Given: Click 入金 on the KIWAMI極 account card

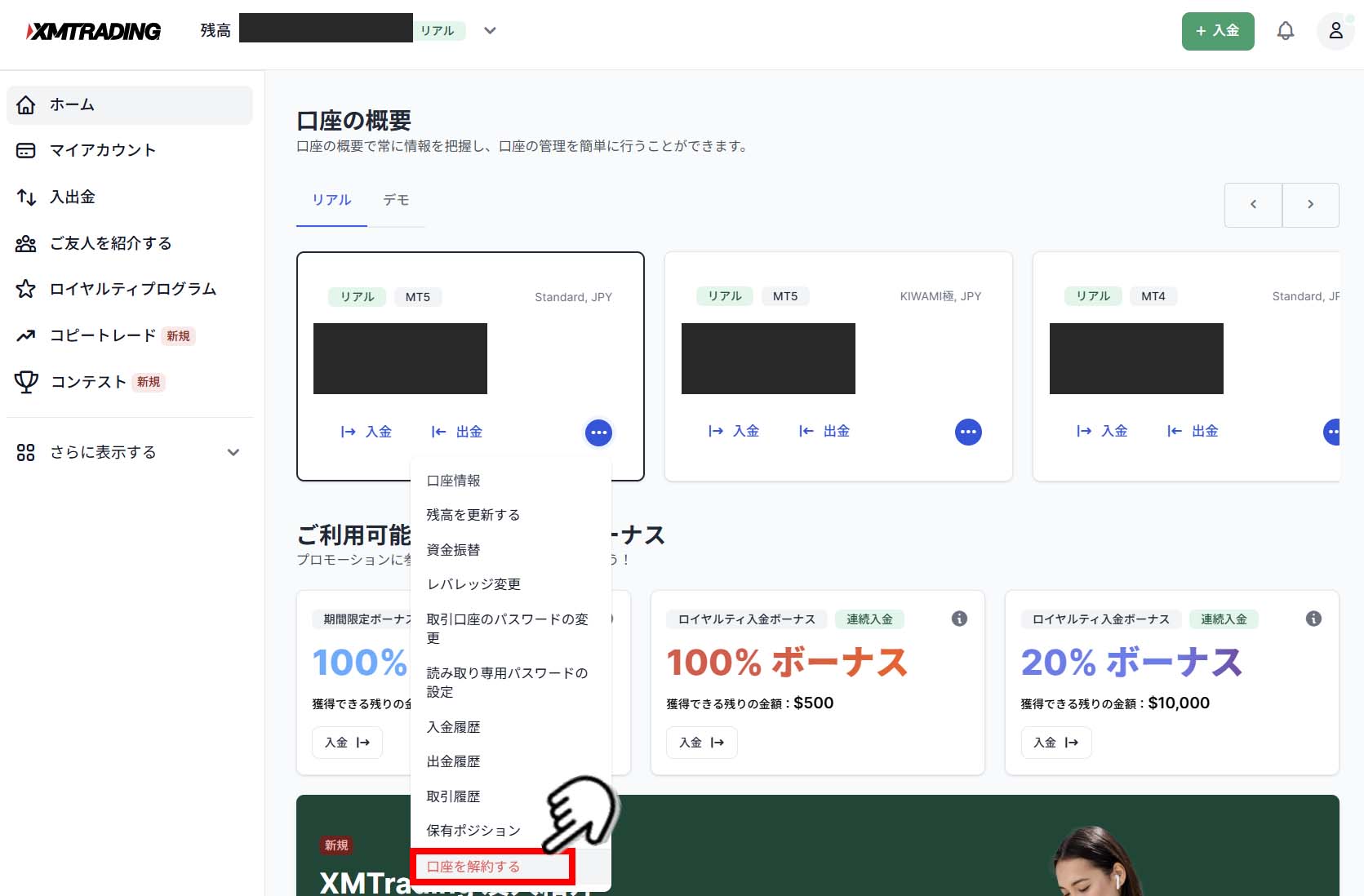Looking at the screenshot, I should 734,431.
